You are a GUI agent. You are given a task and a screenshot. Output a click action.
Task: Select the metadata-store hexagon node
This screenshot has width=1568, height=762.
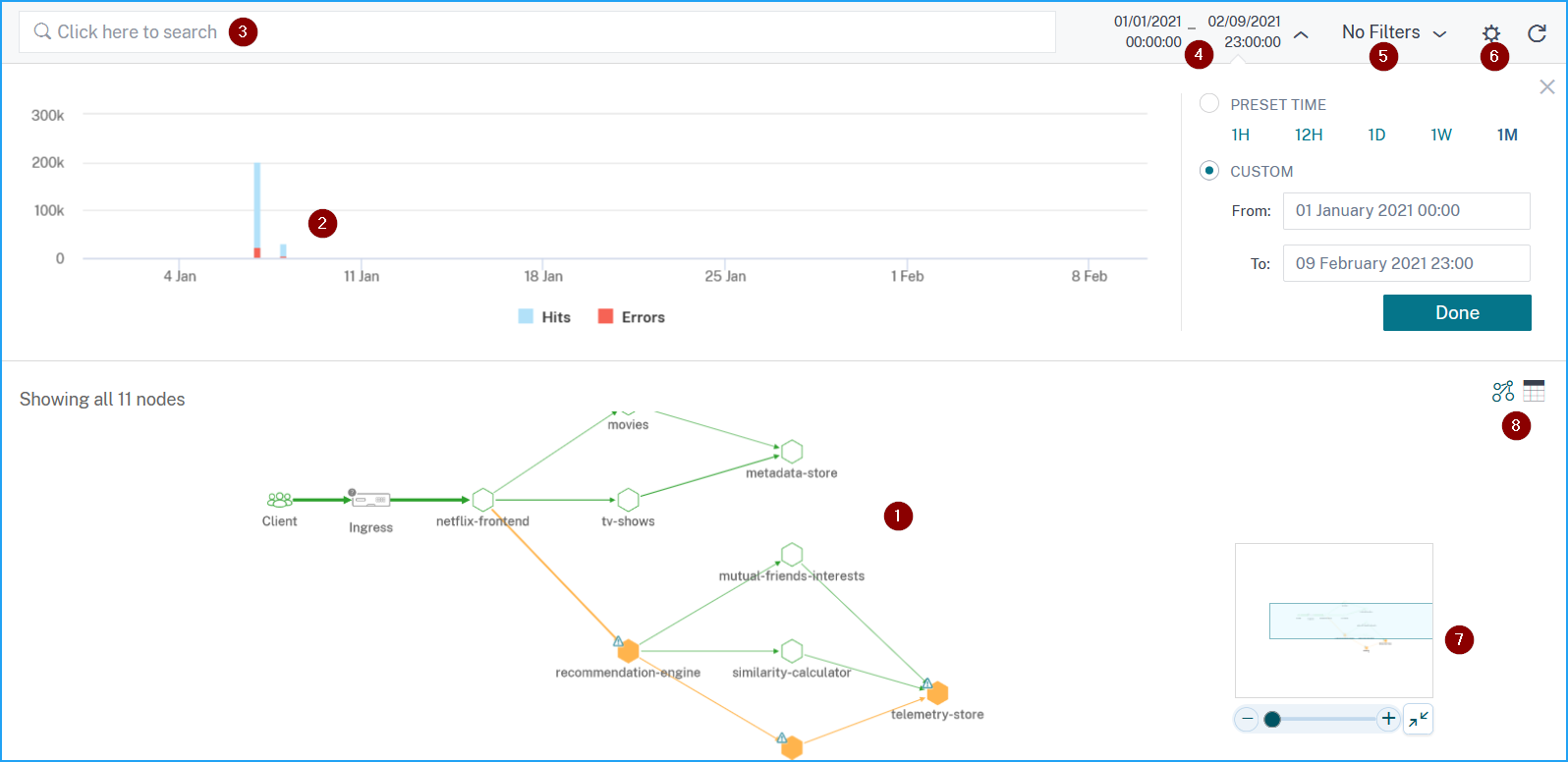tap(792, 452)
